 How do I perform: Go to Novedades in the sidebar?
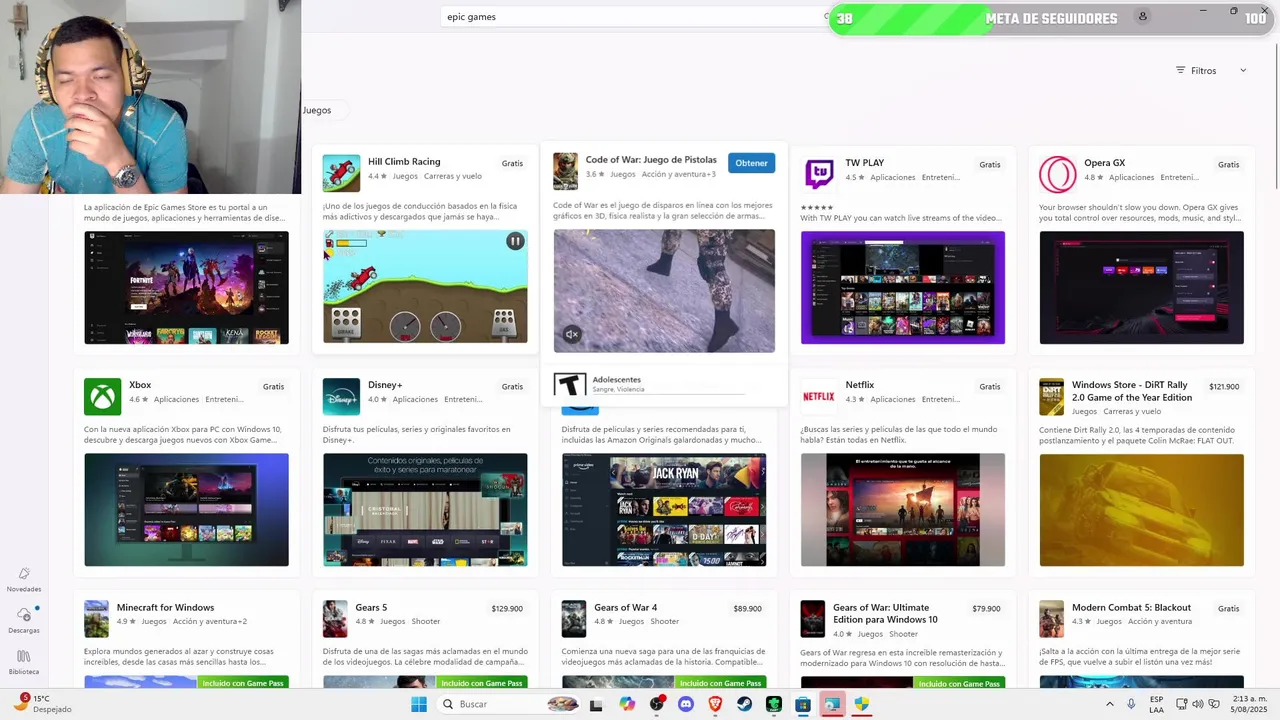(x=24, y=580)
